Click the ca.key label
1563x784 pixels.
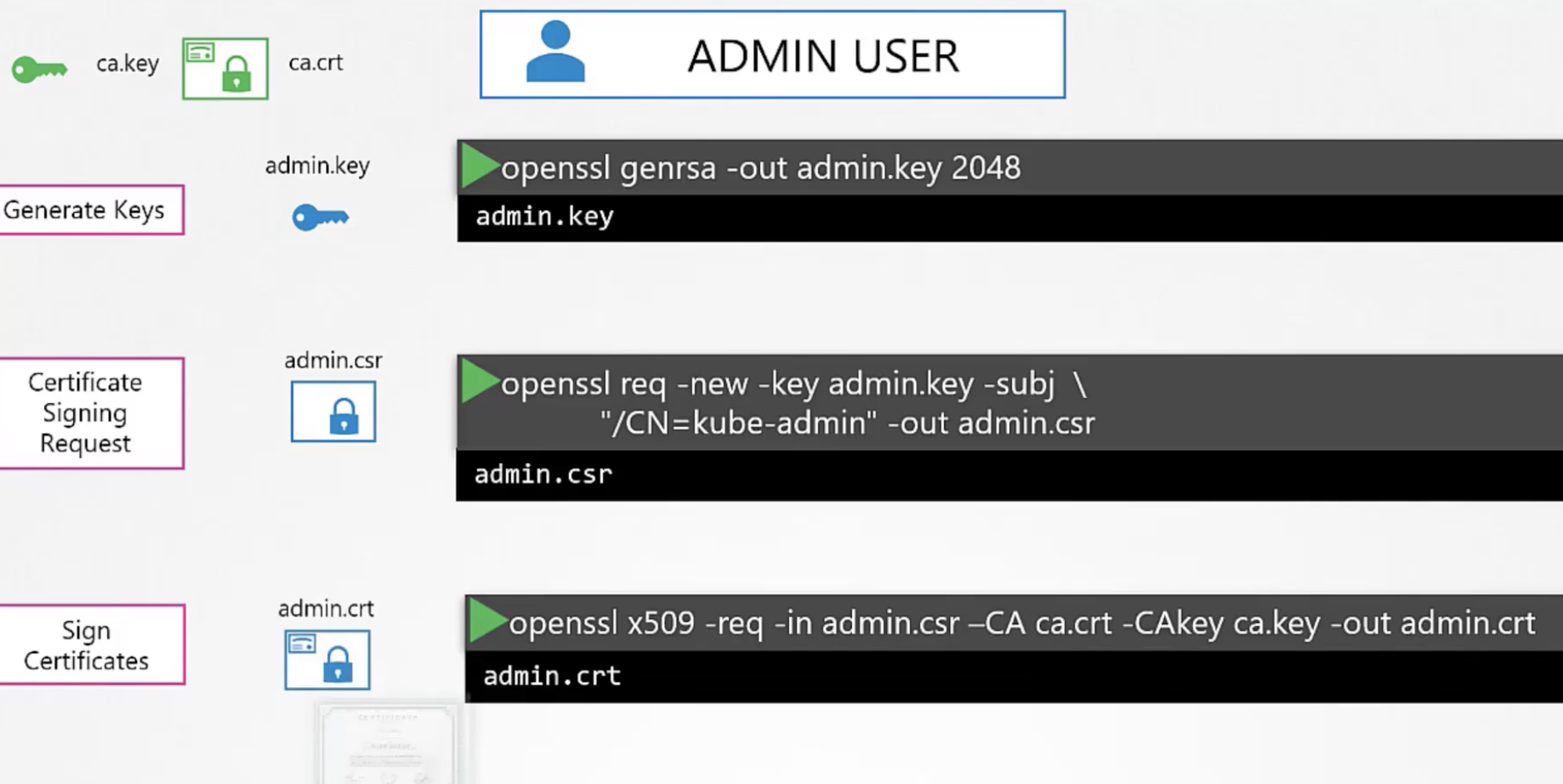coord(128,64)
